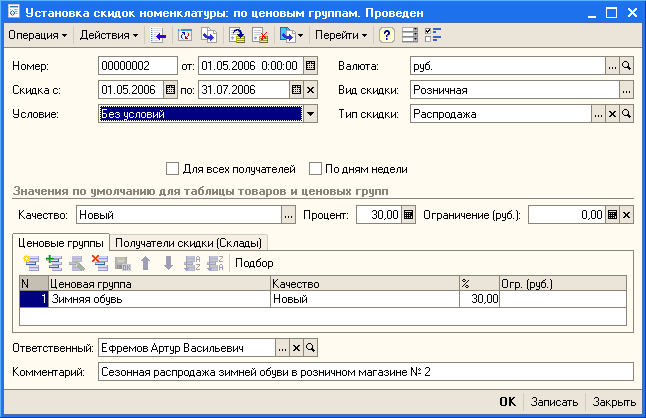
Task: Open calendar picker for discount start date
Action: point(170,89)
